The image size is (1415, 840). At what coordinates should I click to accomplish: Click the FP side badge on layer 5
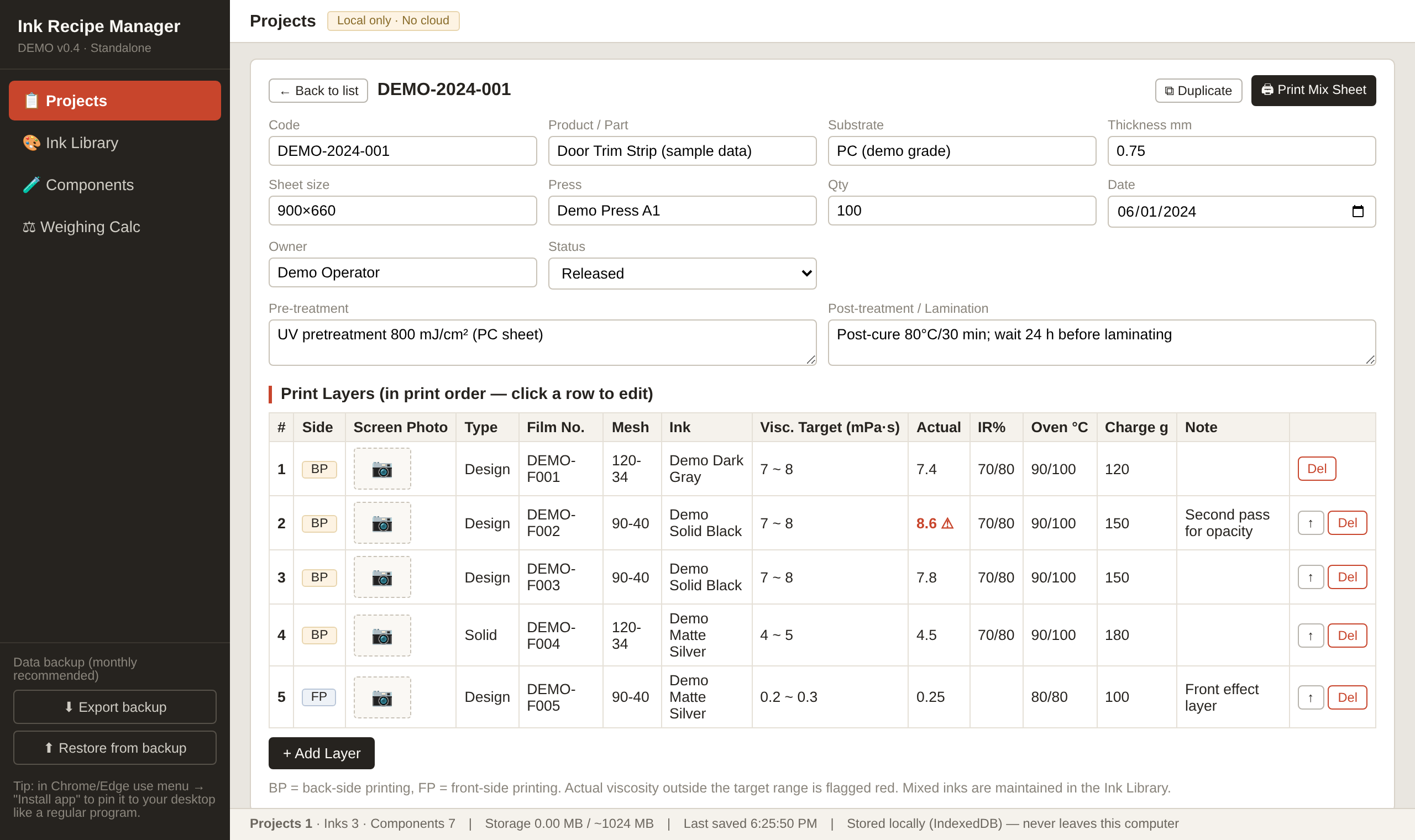(319, 697)
